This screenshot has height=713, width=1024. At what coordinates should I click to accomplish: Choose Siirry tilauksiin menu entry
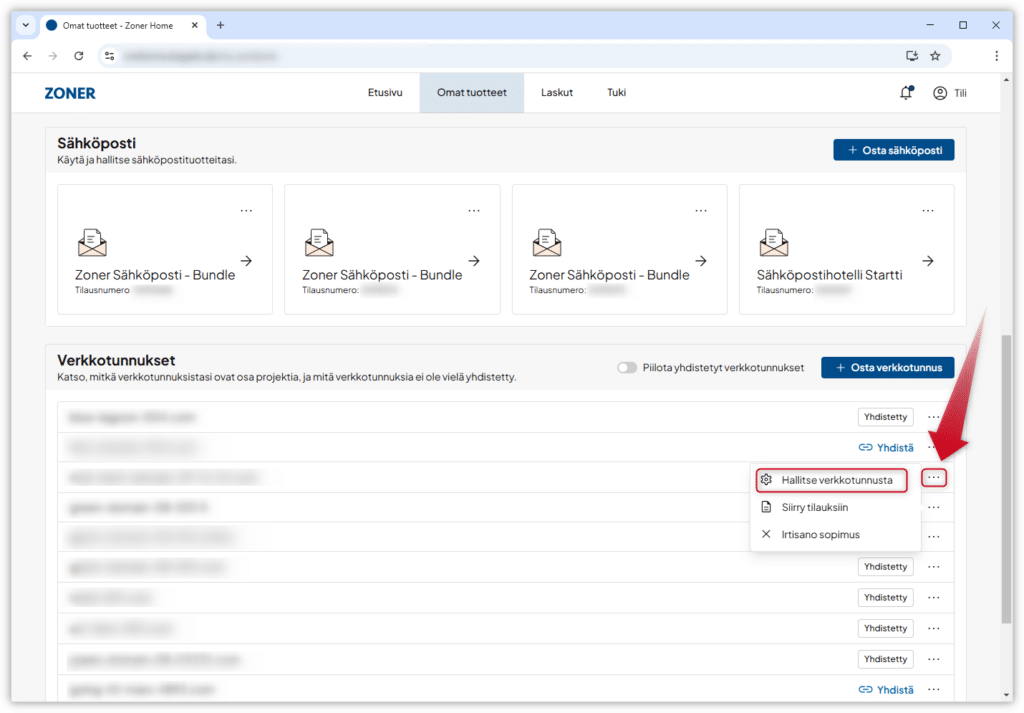(814, 507)
